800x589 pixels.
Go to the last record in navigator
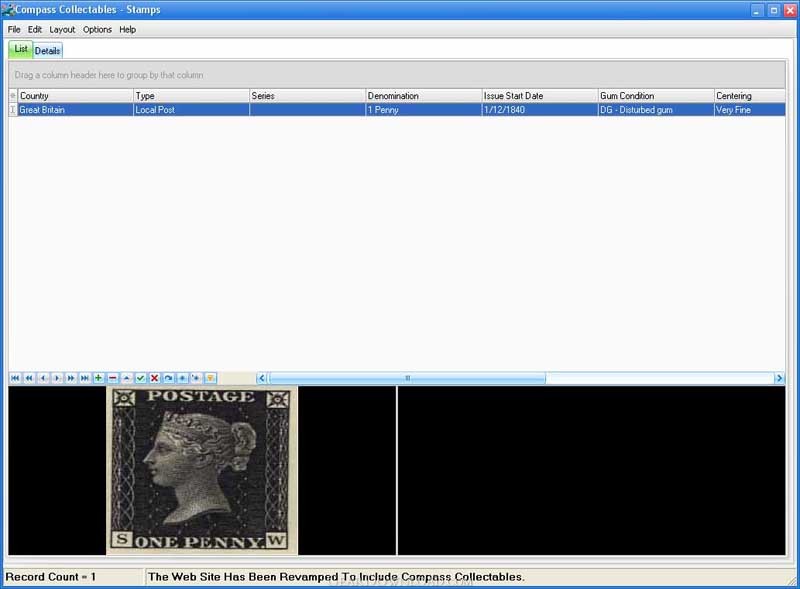tap(85, 378)
